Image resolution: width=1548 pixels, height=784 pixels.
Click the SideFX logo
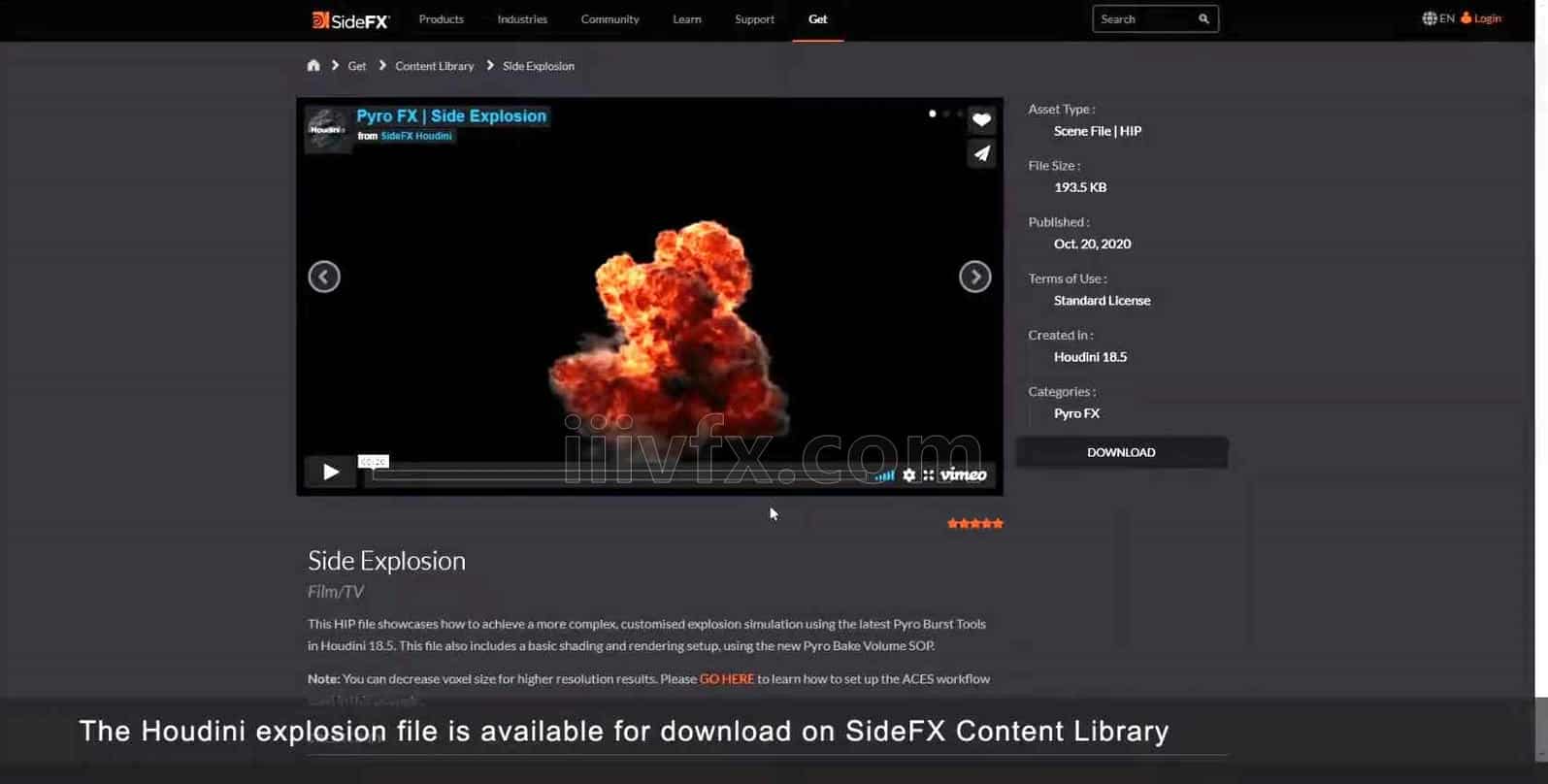click(350, 19)
